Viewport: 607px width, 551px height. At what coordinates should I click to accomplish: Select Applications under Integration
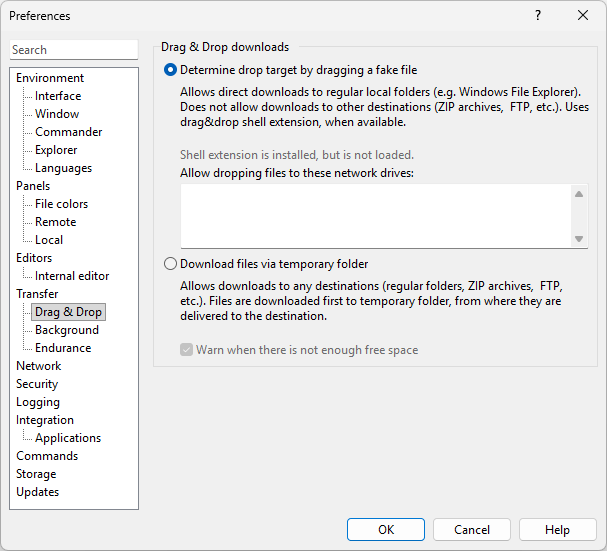point(68,438)
